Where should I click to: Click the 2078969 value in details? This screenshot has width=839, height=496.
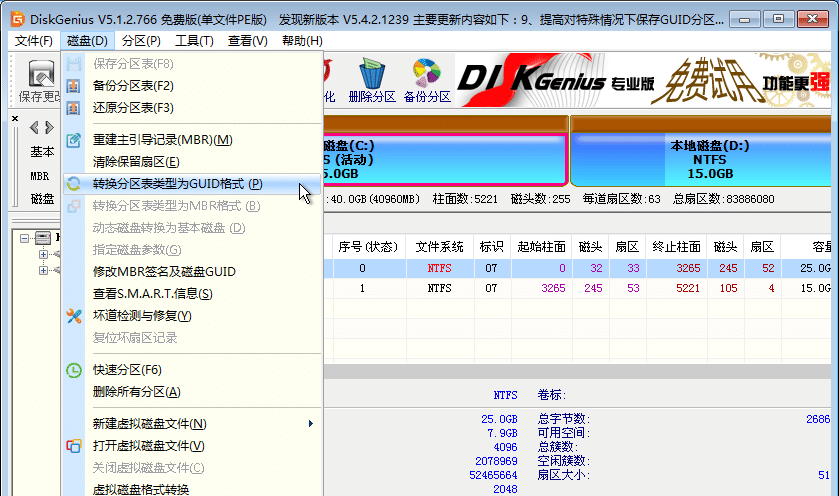pyautogui.click(x=496, y=461)
